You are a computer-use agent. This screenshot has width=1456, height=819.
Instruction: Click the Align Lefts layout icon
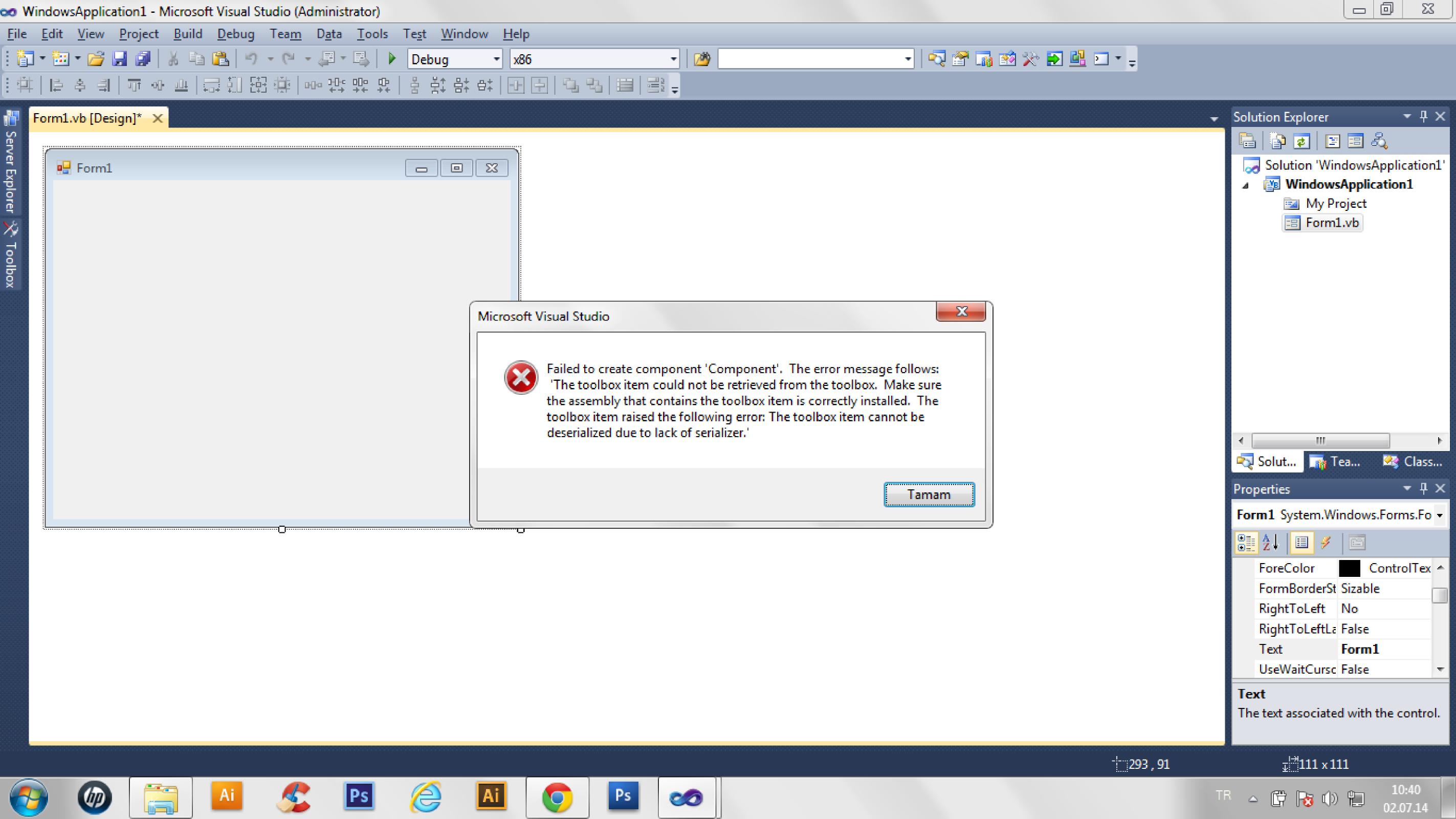pos(56,85)
